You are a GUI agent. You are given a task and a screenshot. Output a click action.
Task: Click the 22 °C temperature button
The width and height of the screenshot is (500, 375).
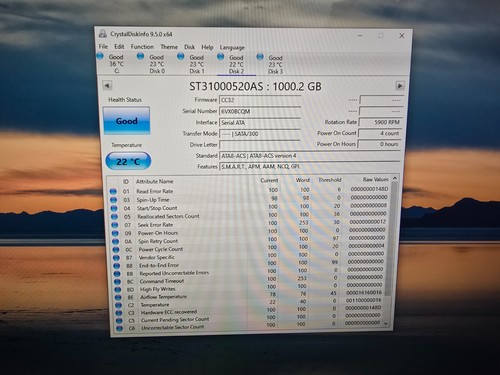[128, 161]
